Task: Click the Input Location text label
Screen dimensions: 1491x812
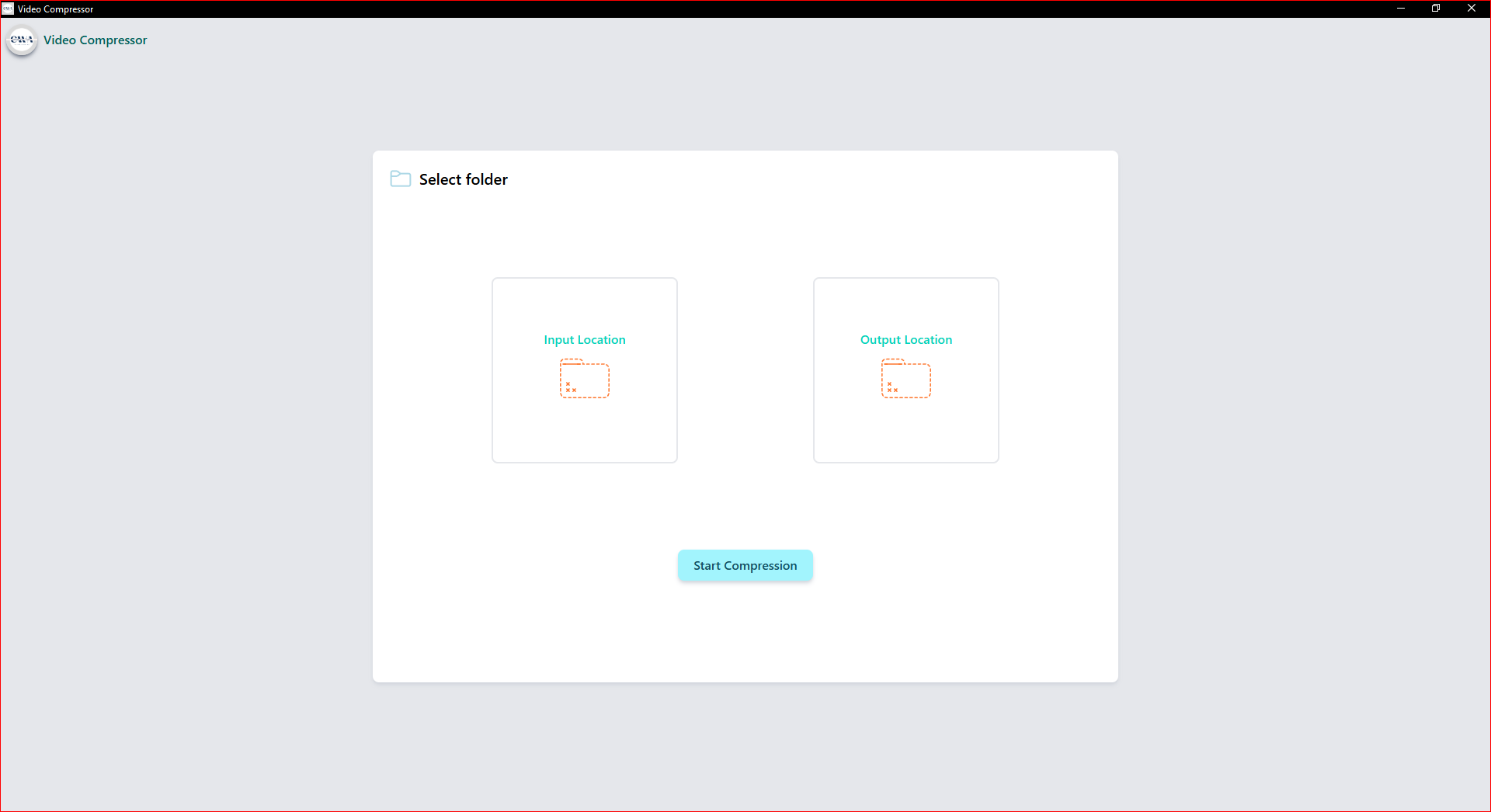Action: click(x=584, y=339)
